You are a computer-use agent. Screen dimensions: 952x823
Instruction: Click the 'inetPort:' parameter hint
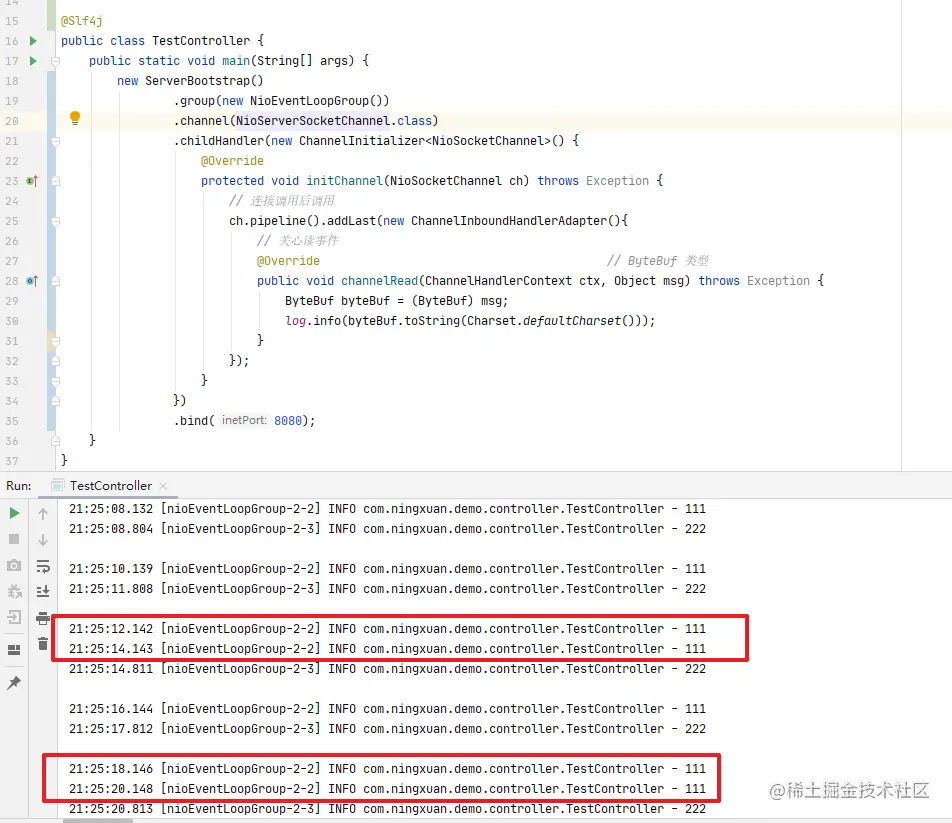[244, 420]
